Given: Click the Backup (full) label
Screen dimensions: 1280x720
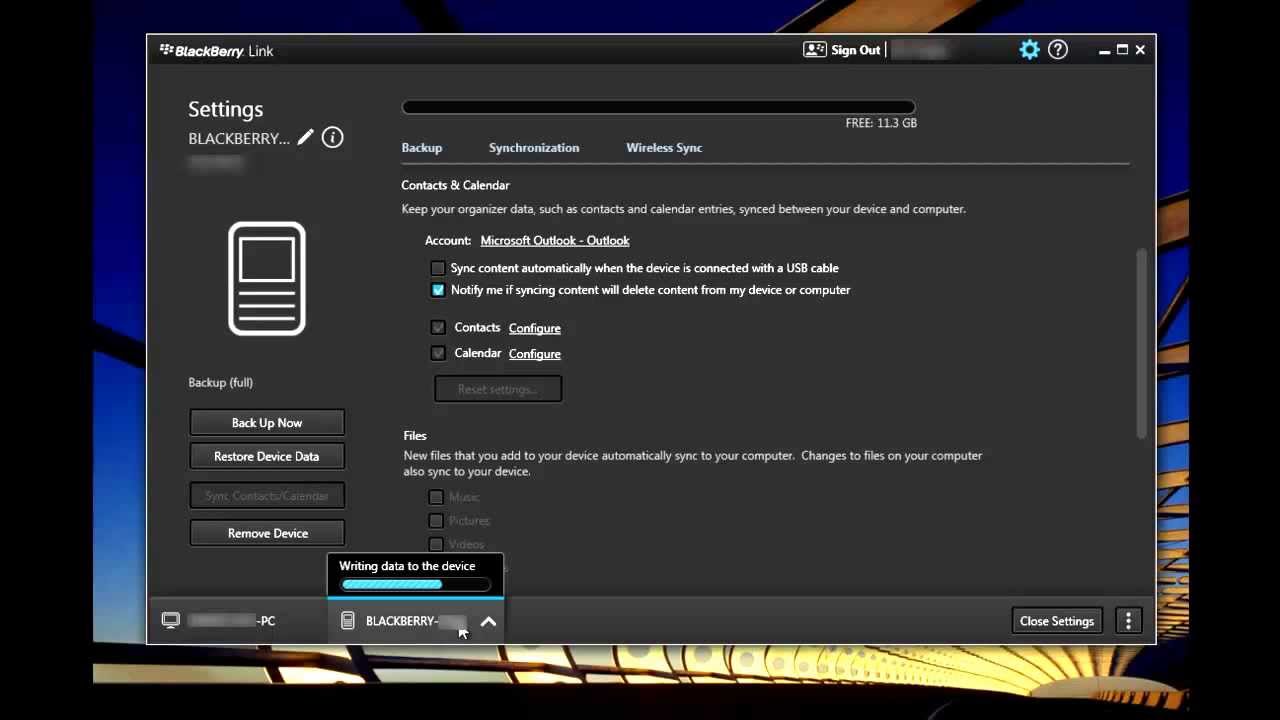Looking at the screenshot, I should pyautogui.click(x=221, y=383).
